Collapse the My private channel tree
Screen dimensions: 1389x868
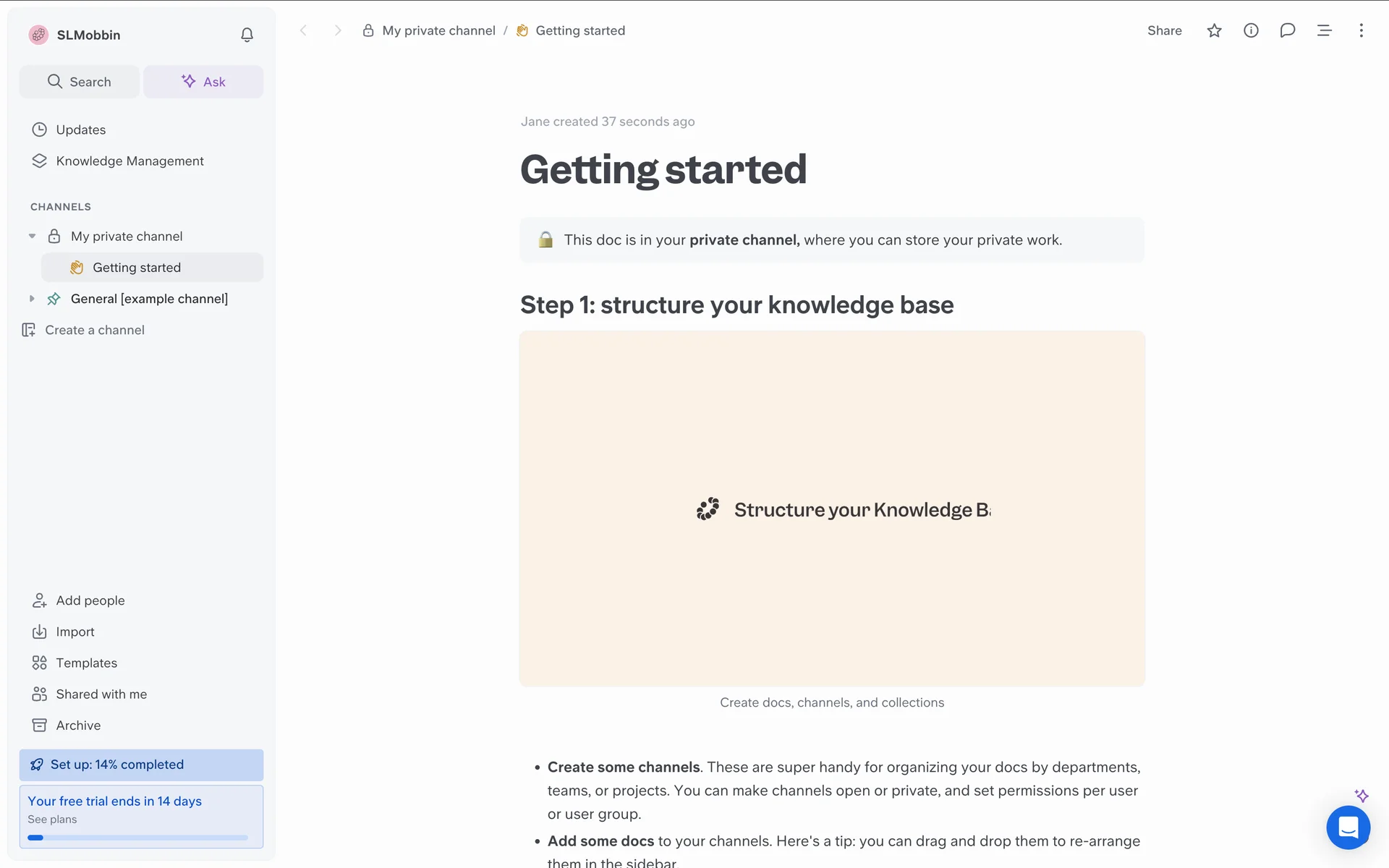pos(32,237)
